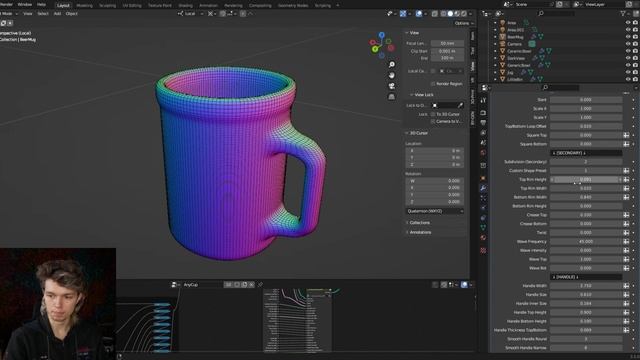Open the Tool properties tab icon
The image size is (640, 360).
[x=483, y=100]
